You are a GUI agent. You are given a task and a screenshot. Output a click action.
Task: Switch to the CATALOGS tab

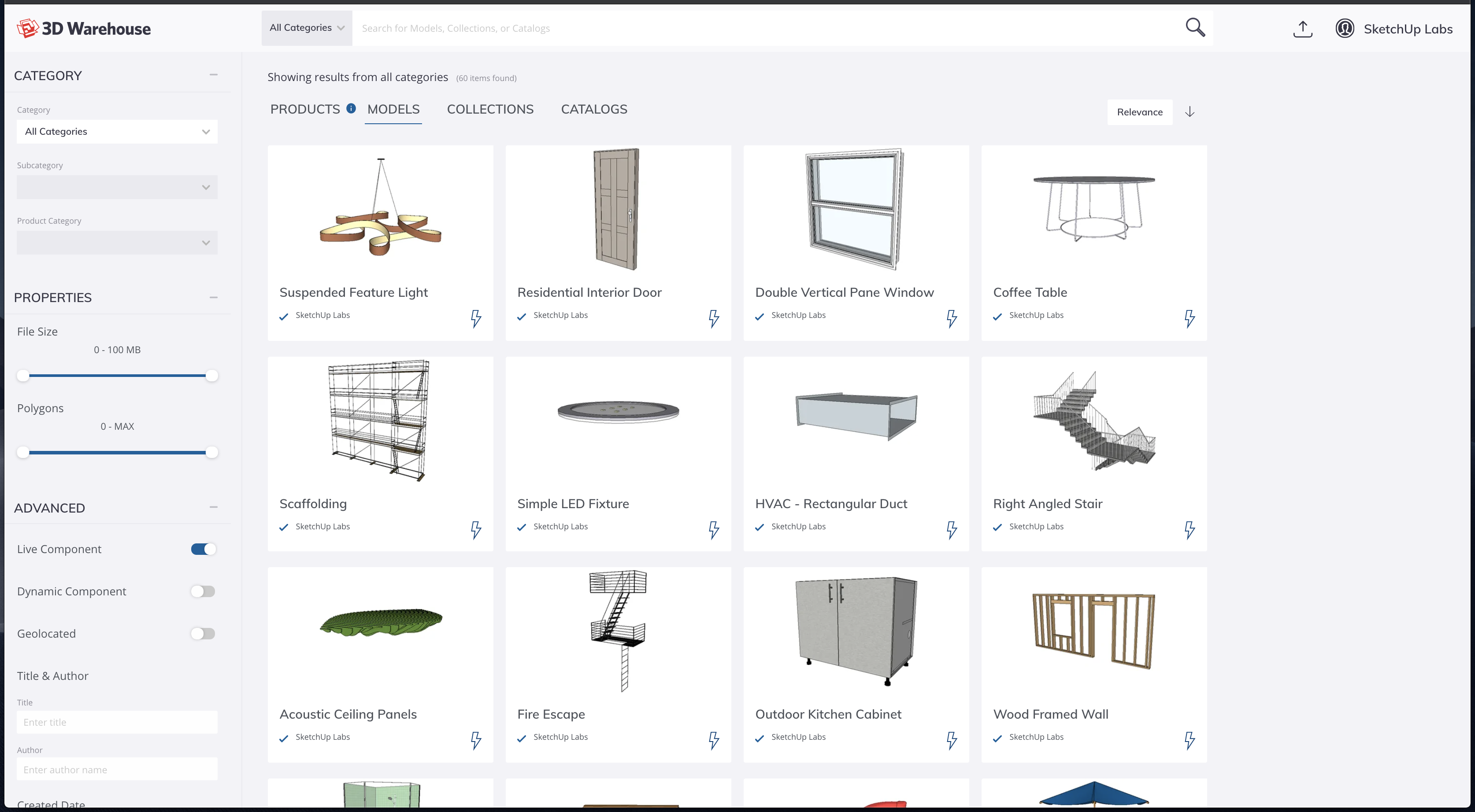(594, 109)
